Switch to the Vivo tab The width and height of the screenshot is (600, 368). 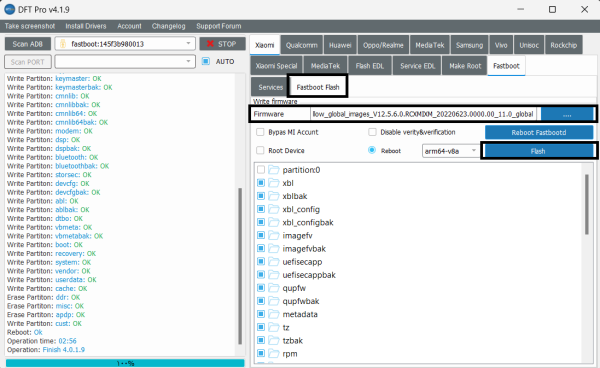(501, 45)
